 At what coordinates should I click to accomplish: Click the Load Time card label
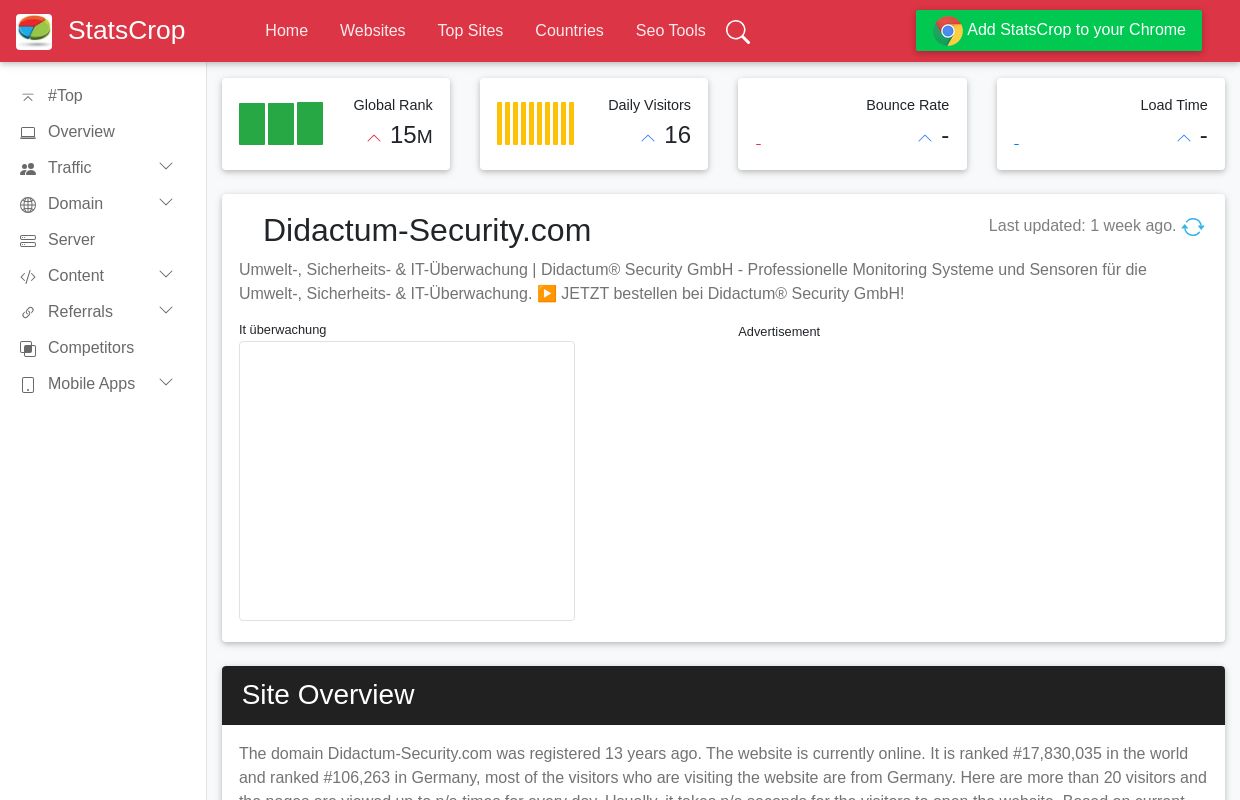(x=1174, y=105)
